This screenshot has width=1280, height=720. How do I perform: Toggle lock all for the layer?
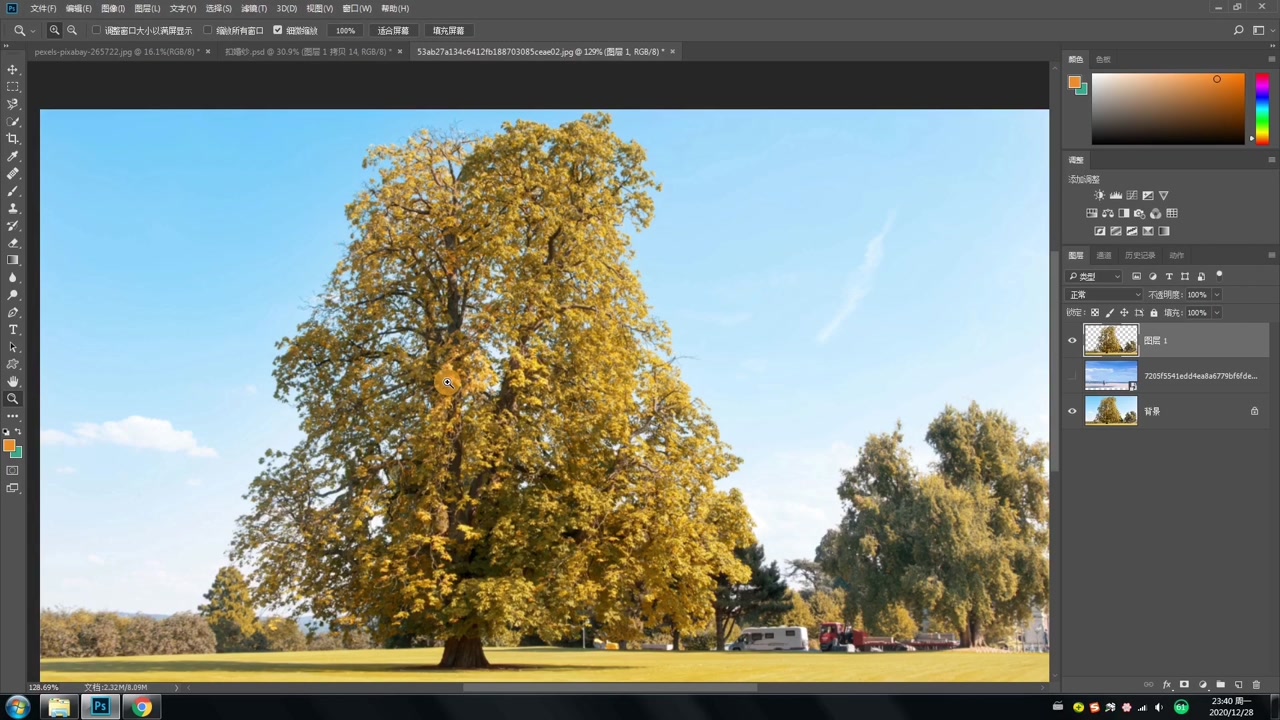pos(1154,313)
